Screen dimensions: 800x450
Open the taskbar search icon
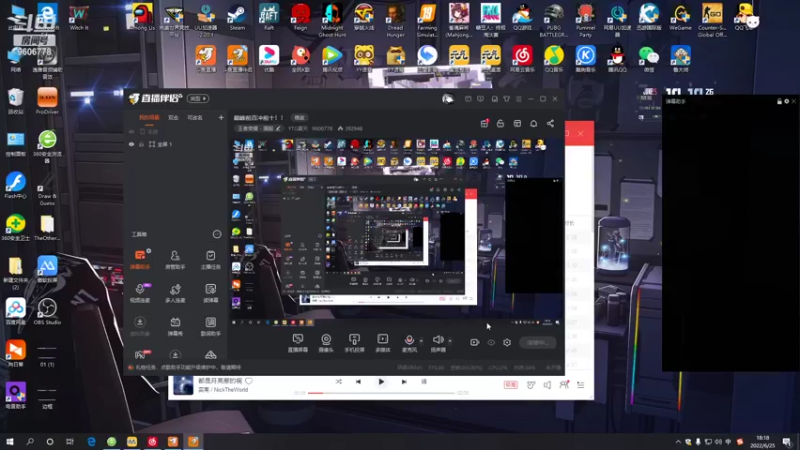pyautogui.click(x=30, y=441)
